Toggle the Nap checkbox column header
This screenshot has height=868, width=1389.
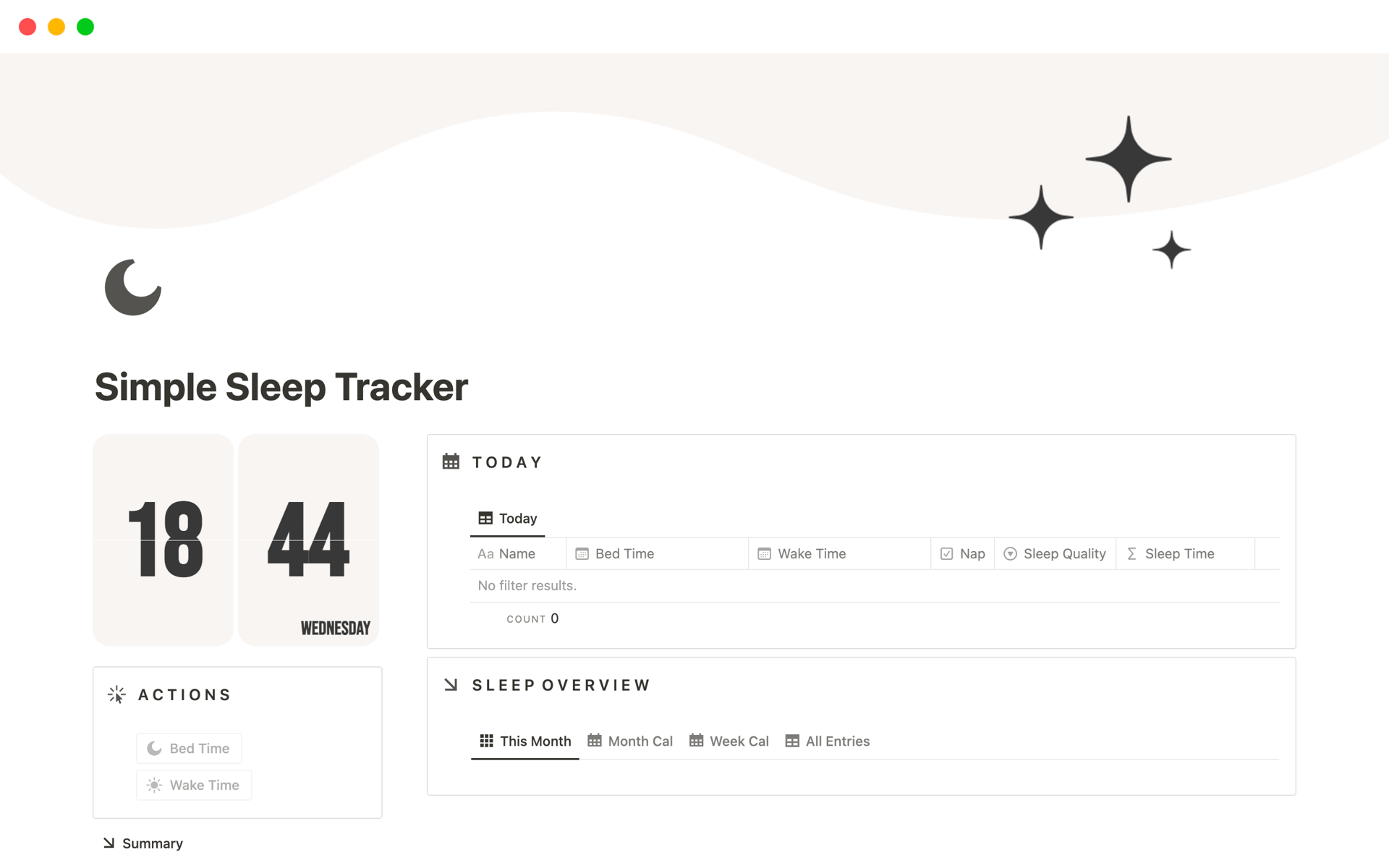click(x=962, y=553)
